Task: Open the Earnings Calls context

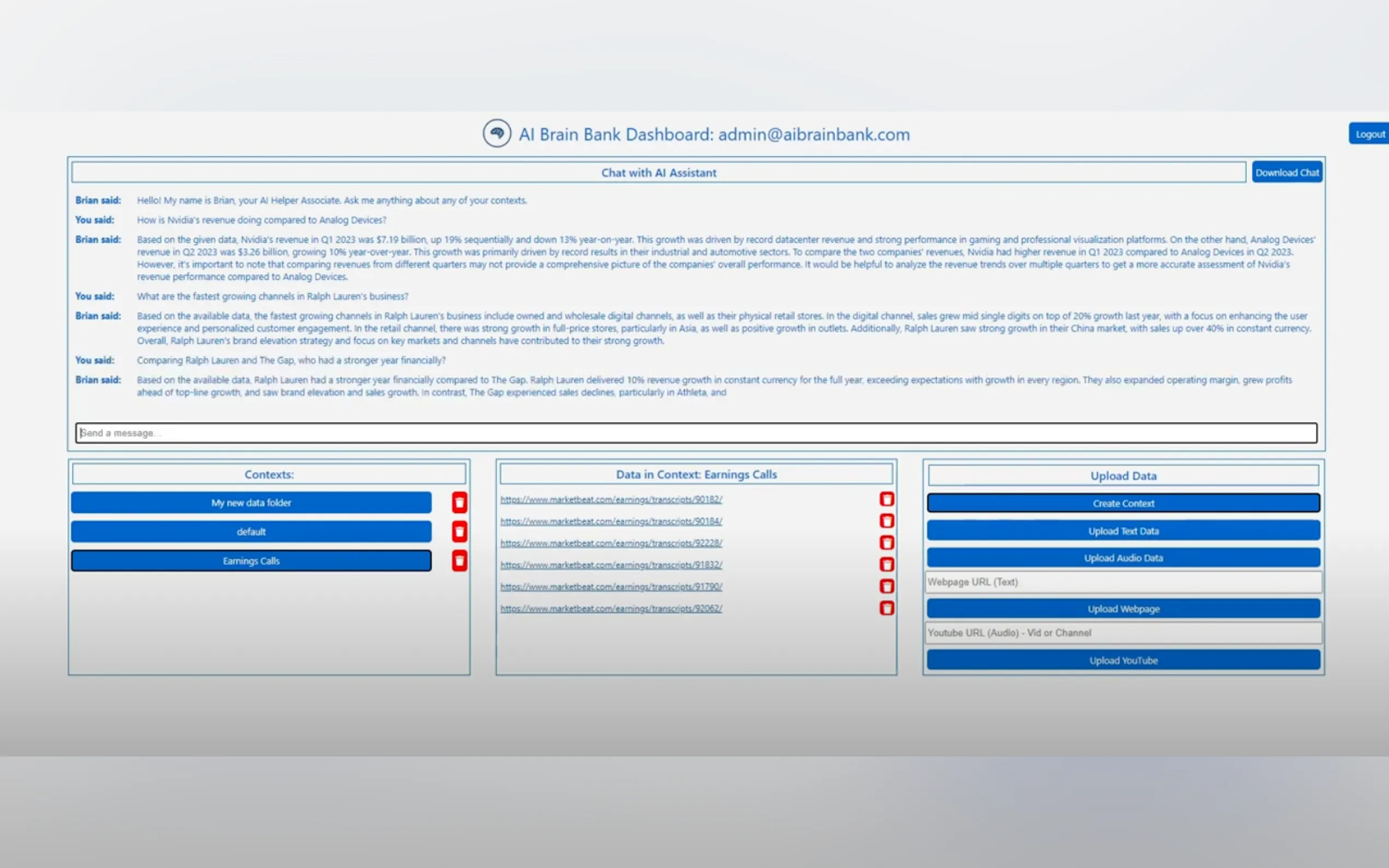Action: pyautogui.click(x=251, y=561)
